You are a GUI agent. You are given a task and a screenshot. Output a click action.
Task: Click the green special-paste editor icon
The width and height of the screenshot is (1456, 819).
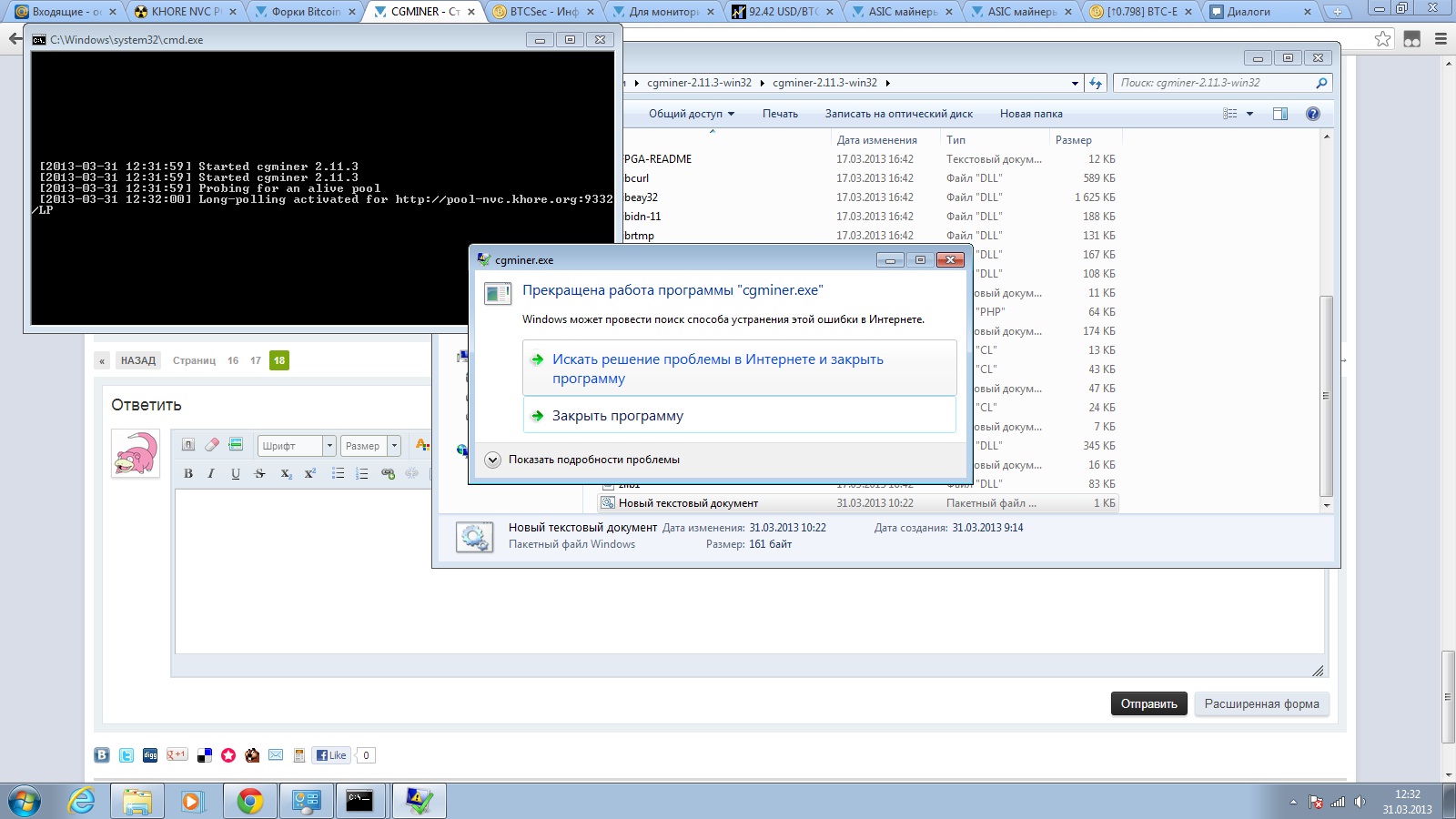point(236,445)
